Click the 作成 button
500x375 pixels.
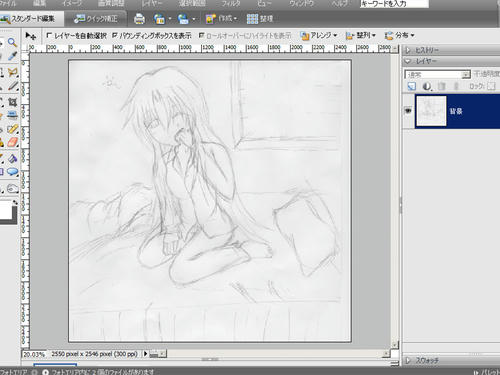coord(221,19)
